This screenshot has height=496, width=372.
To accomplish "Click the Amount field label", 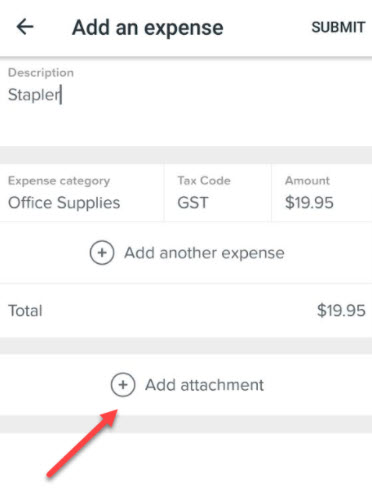I will pyautogui.click(x=307, y=180).
